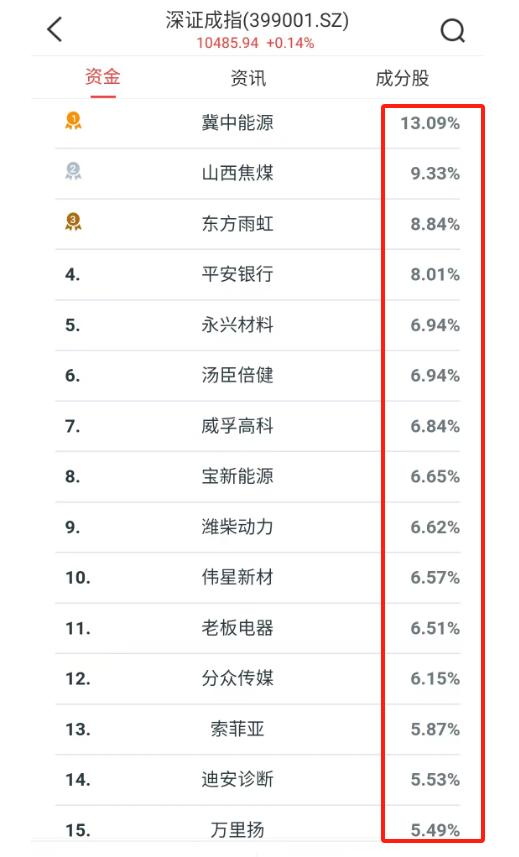Select the 山西焦煤 stock entry
The image size is (519, 857).
[x=258, y=173]
